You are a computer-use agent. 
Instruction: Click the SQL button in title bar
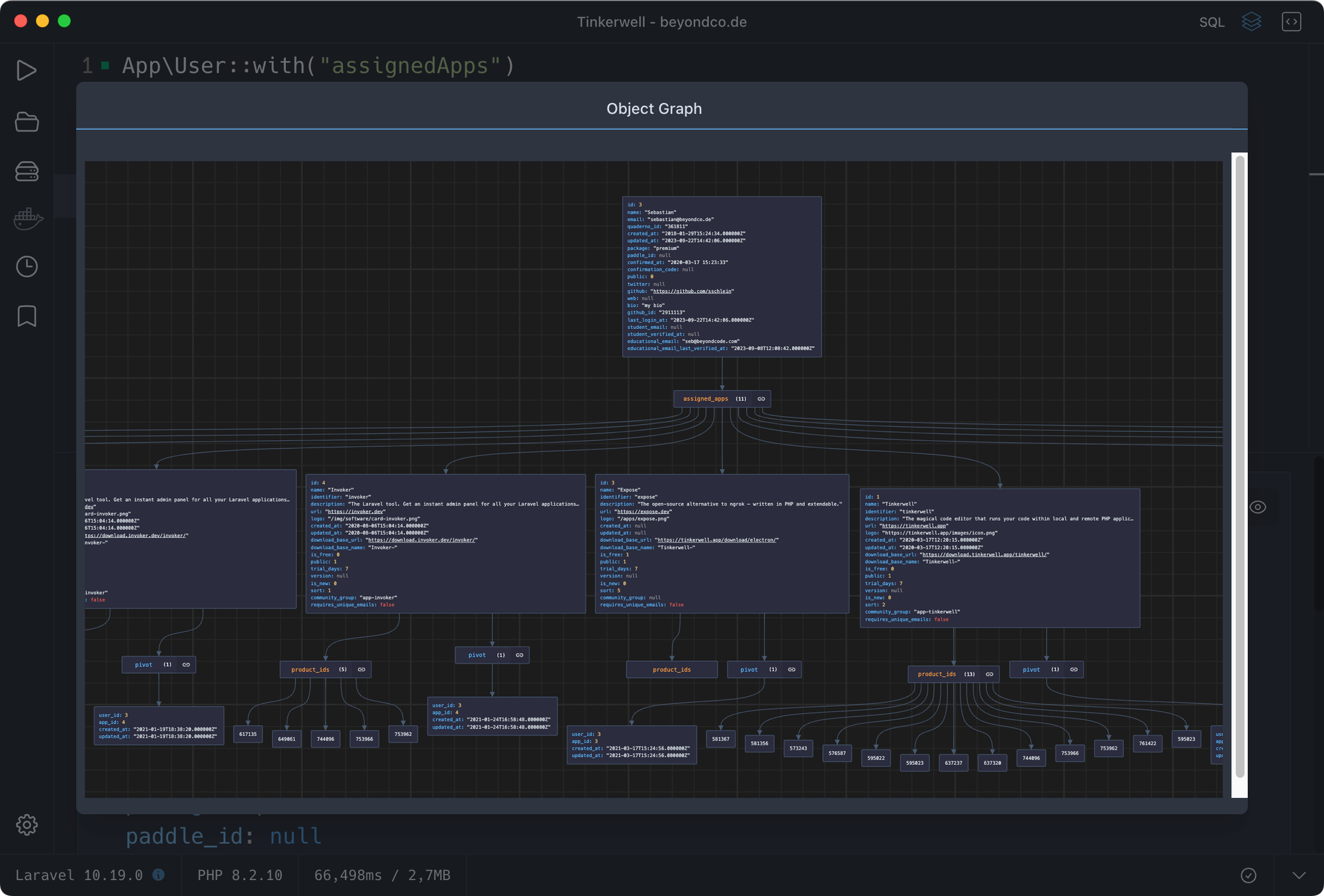1211,22
